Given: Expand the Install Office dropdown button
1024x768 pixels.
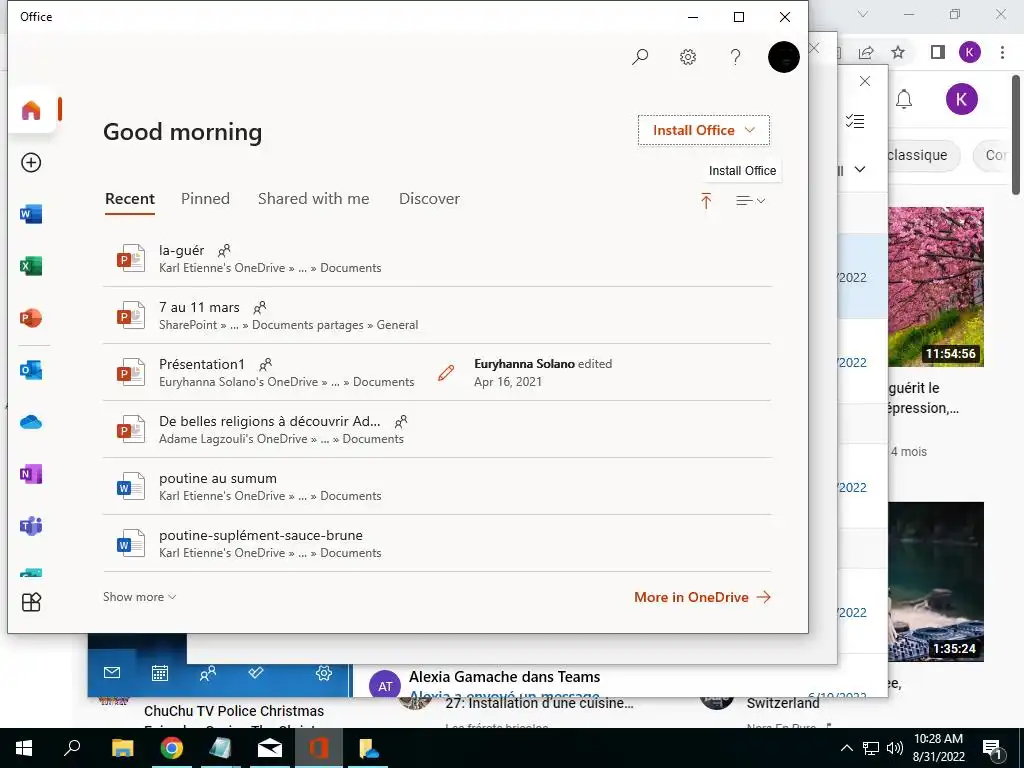Looking at the screenshot, I should click(703, 130).
